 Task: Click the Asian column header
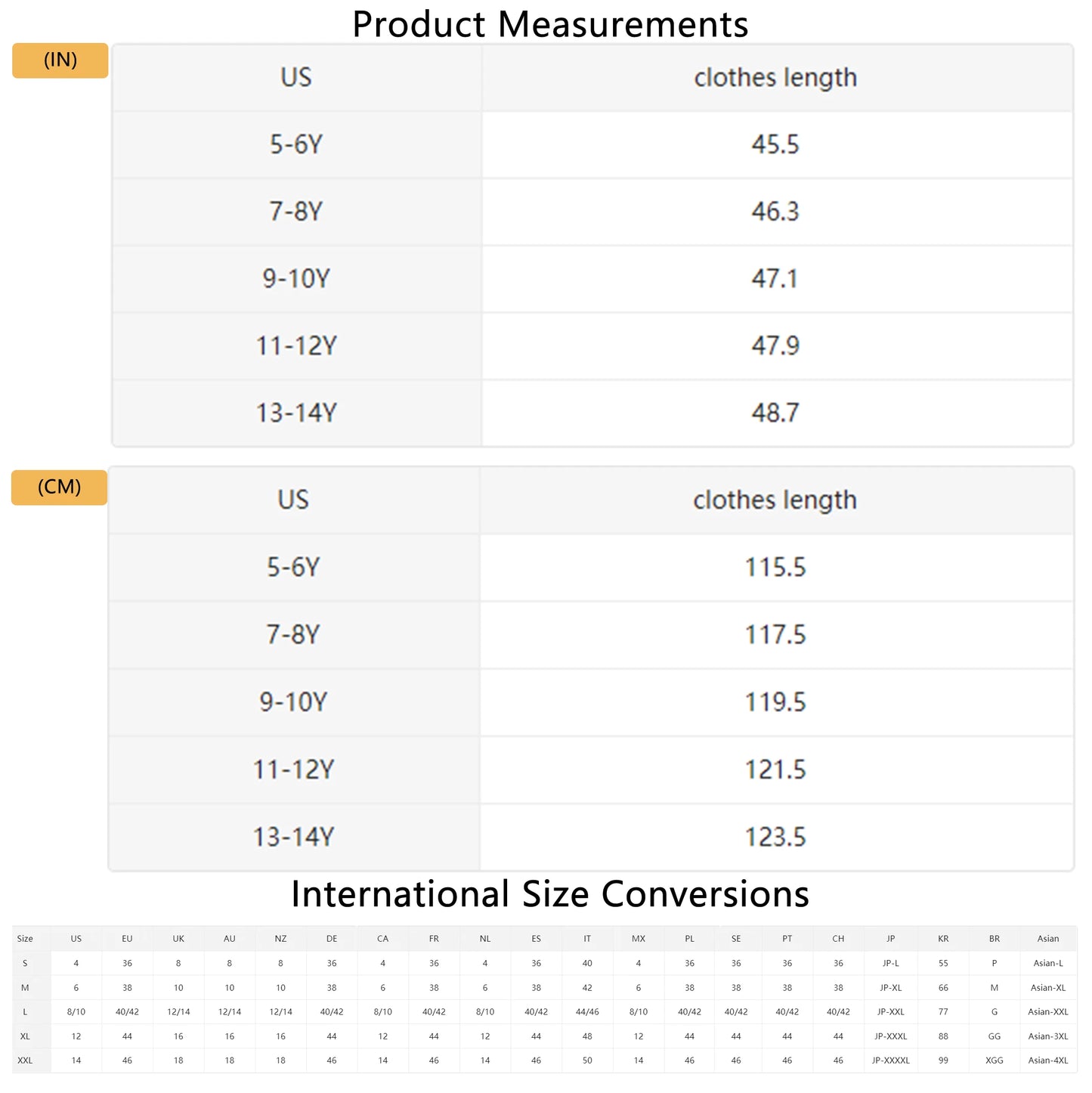pos(1048,939)
